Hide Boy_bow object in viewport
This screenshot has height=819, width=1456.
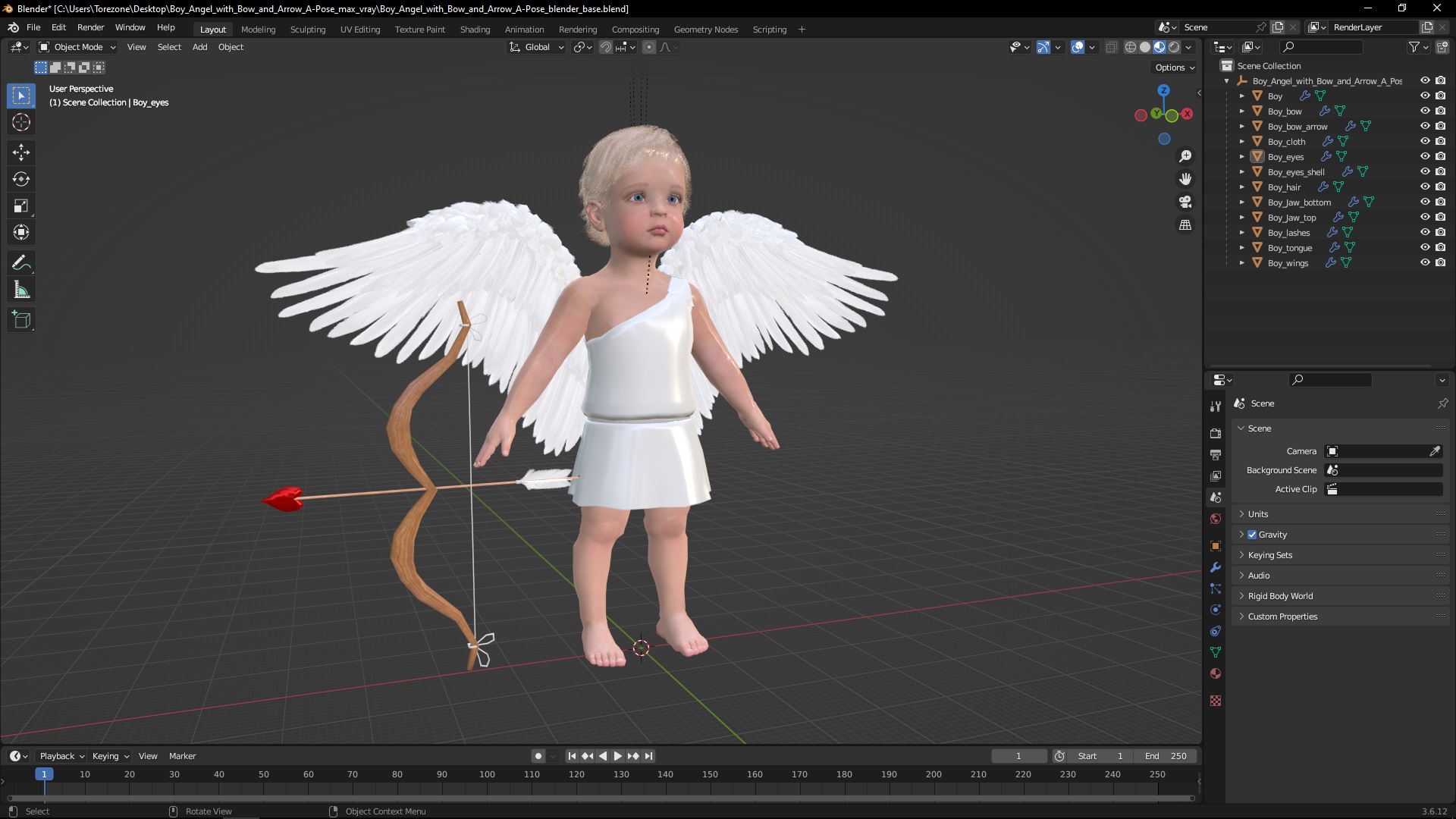(x=1425, y=111)
